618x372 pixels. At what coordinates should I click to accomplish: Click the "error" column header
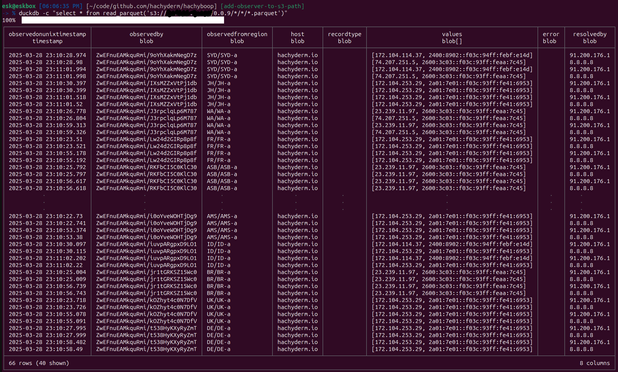[x=551, y=34]
